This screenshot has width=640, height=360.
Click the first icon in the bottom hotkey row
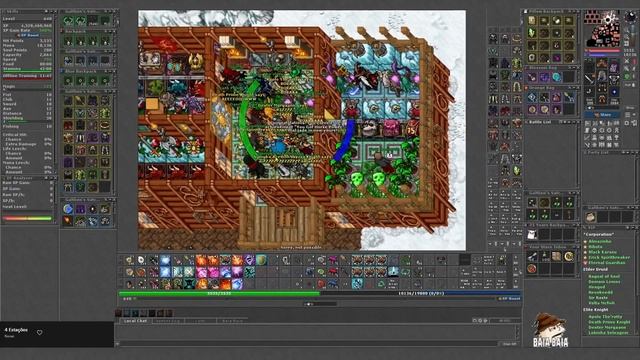(130, 283)
